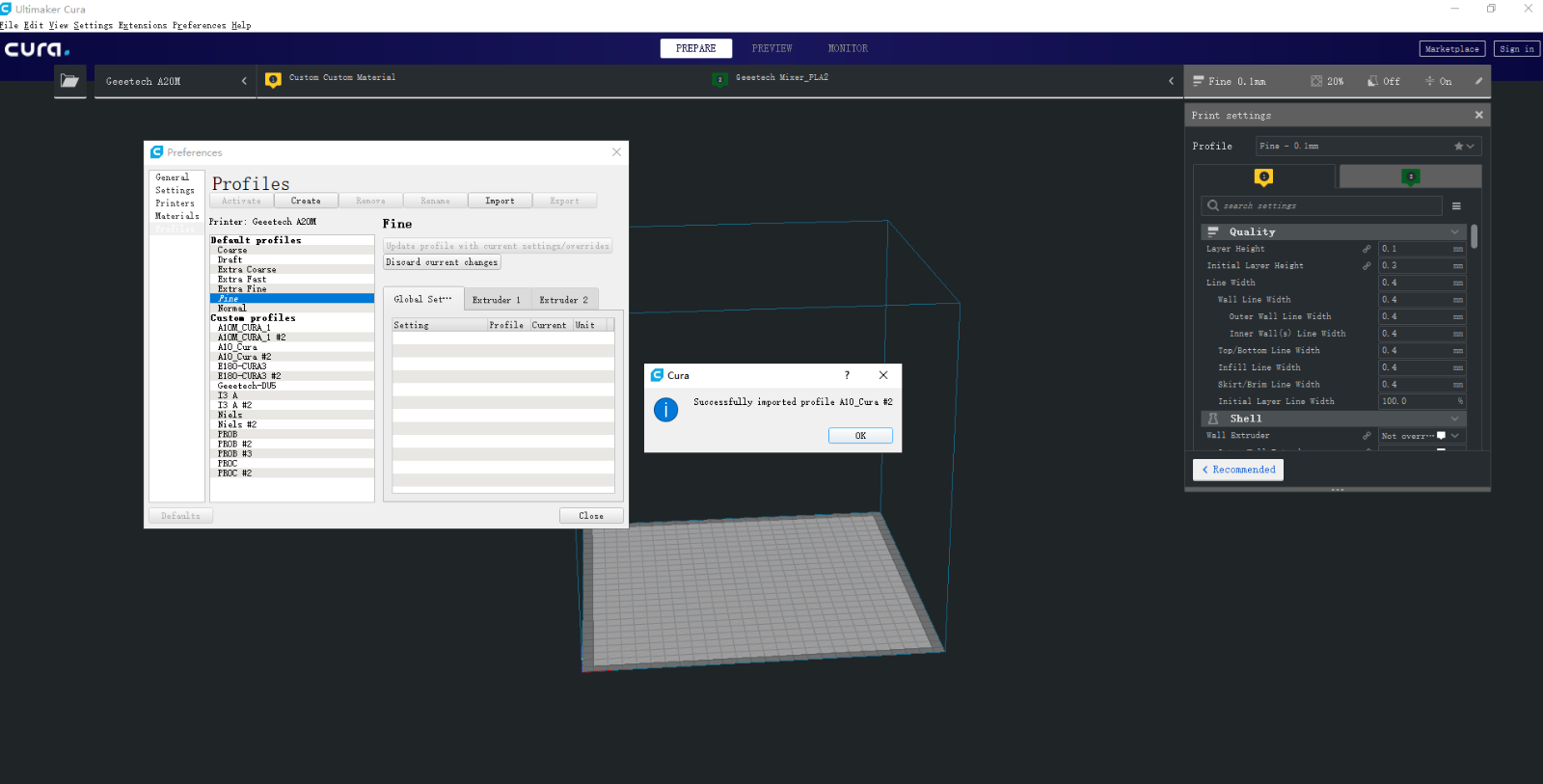Click the Create profile button
Viewport: 1543px width, 784px height.
click(306, 201)
